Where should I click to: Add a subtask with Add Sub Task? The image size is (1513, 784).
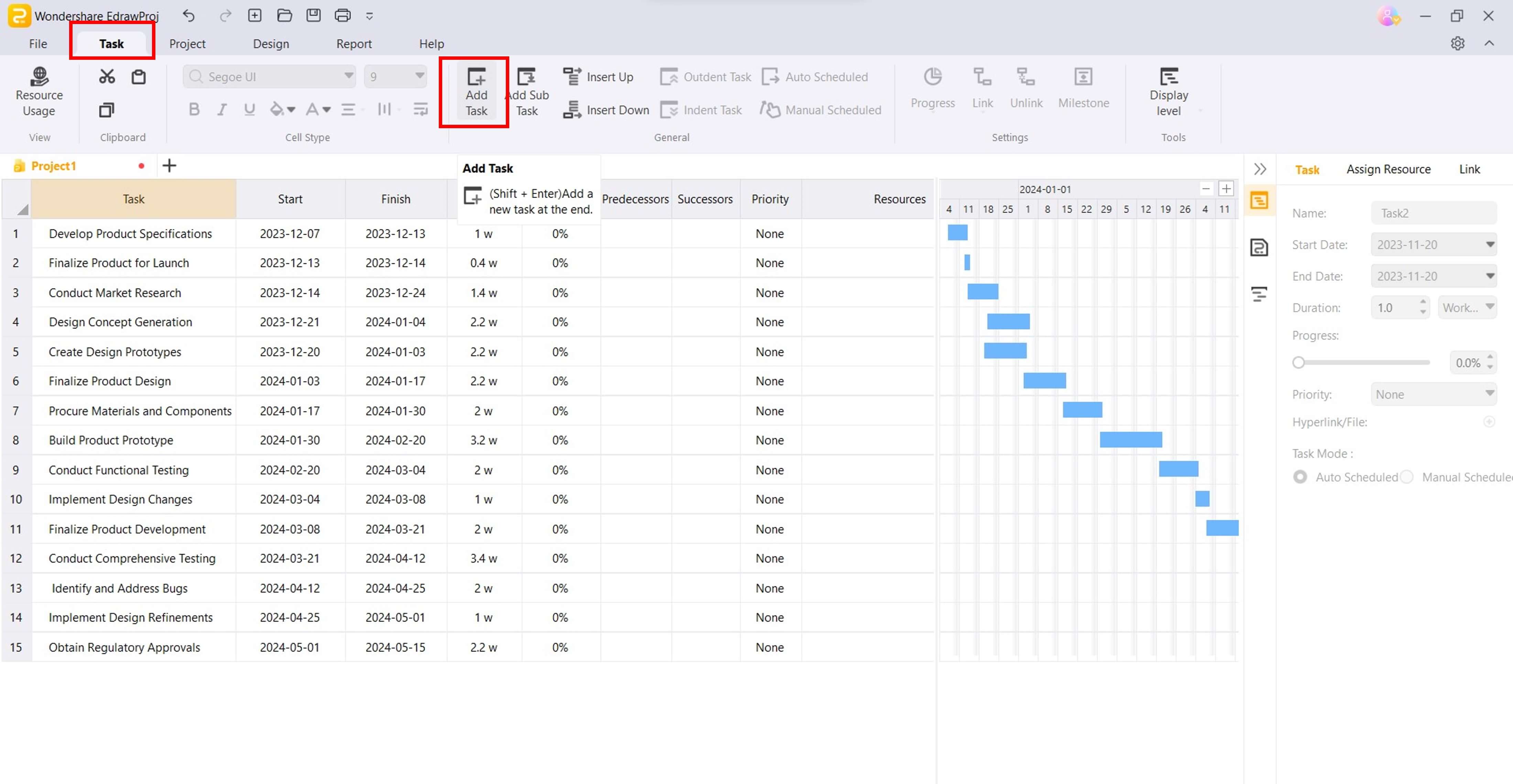point(527,91)
